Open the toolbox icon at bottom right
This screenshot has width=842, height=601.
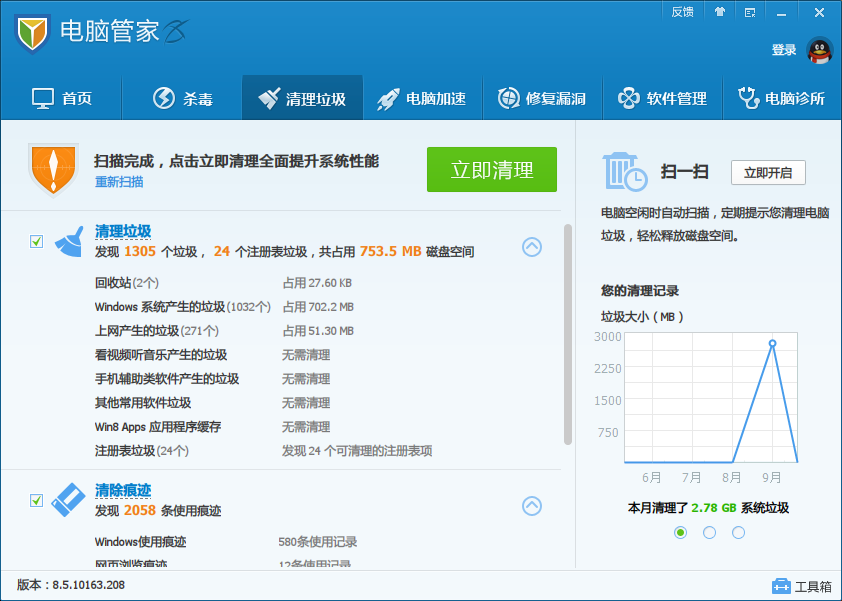click(781, 586)
